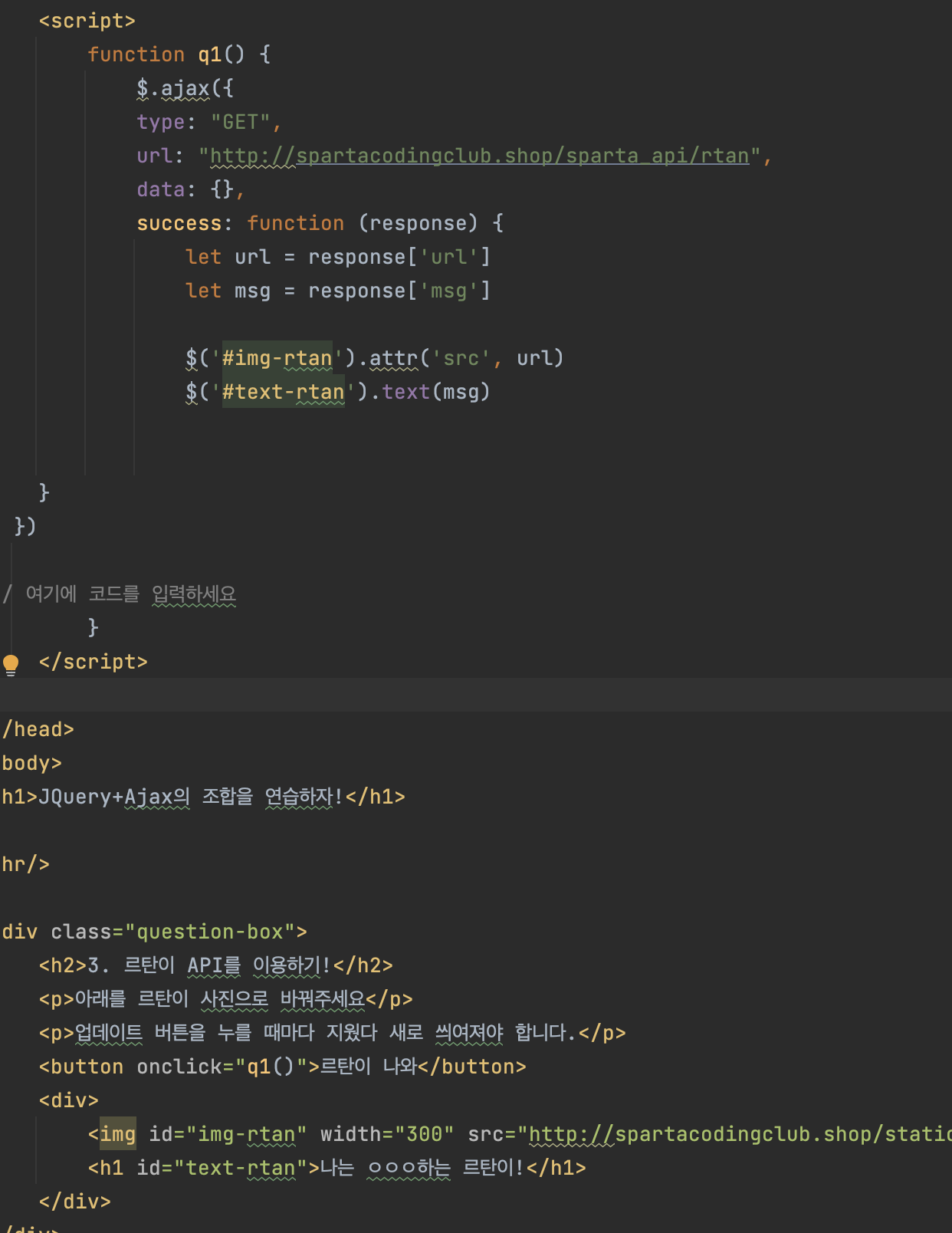
Task: Click the img src URL link
Action: pos(740,1134)
